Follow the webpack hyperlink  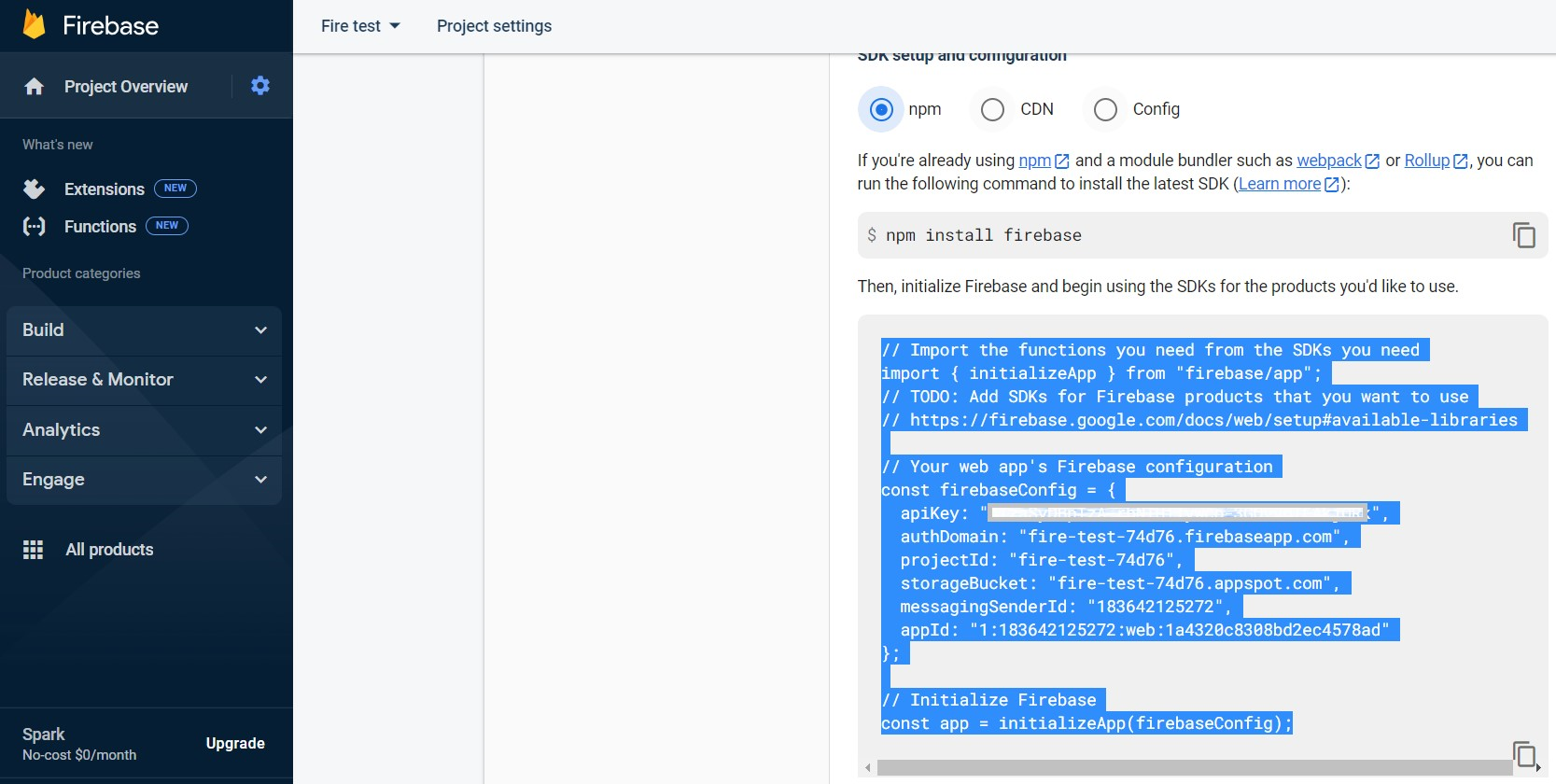1329,161
